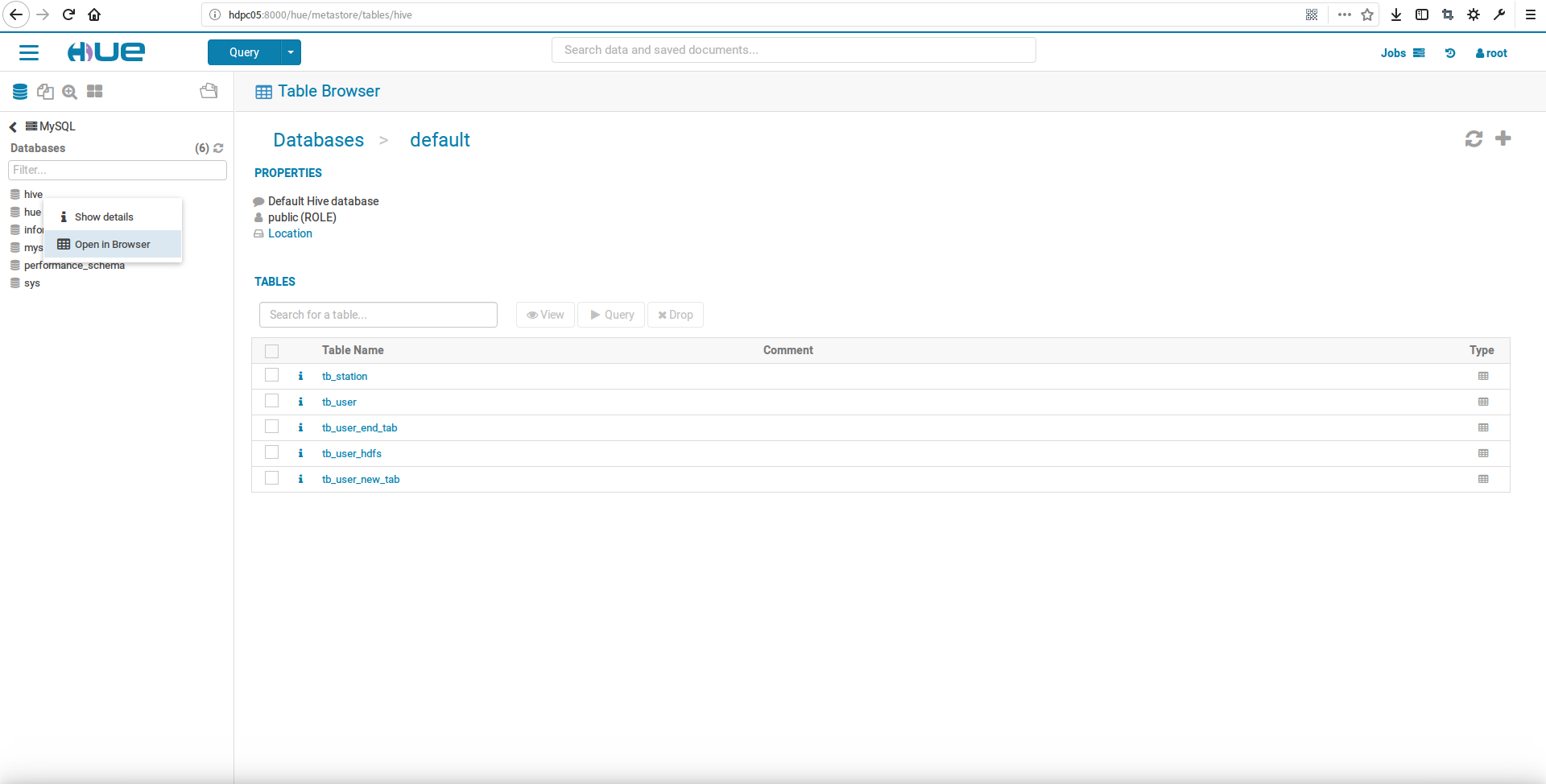Viewport: 1546px width, 784px height.
Task: Refresh the Databases list in sidebar
Action: click(x=218, y=148)
